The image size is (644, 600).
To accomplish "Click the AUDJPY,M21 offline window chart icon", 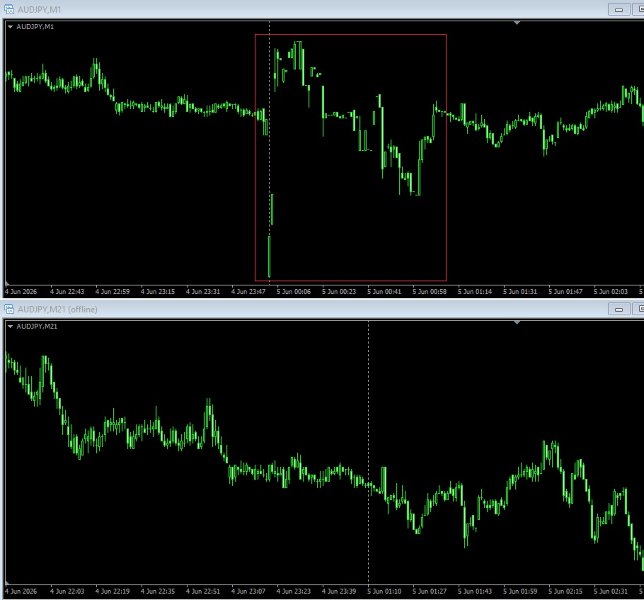I will (9, 309).
